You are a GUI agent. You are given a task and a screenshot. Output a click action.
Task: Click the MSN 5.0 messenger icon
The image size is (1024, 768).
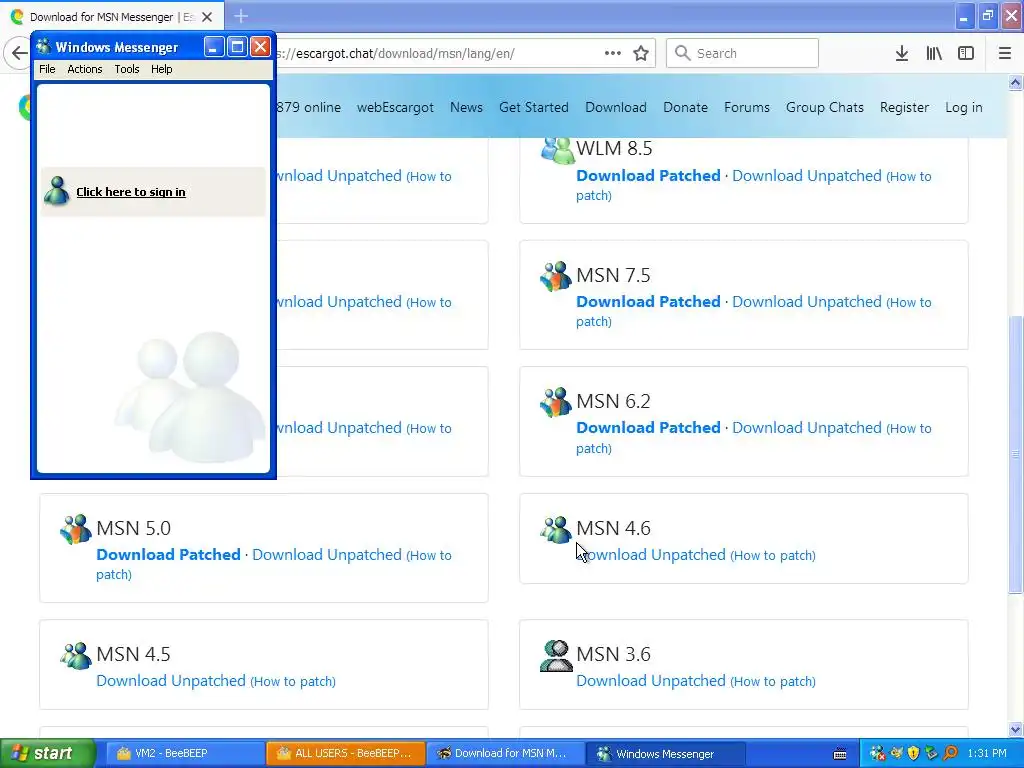pos(76,529)
